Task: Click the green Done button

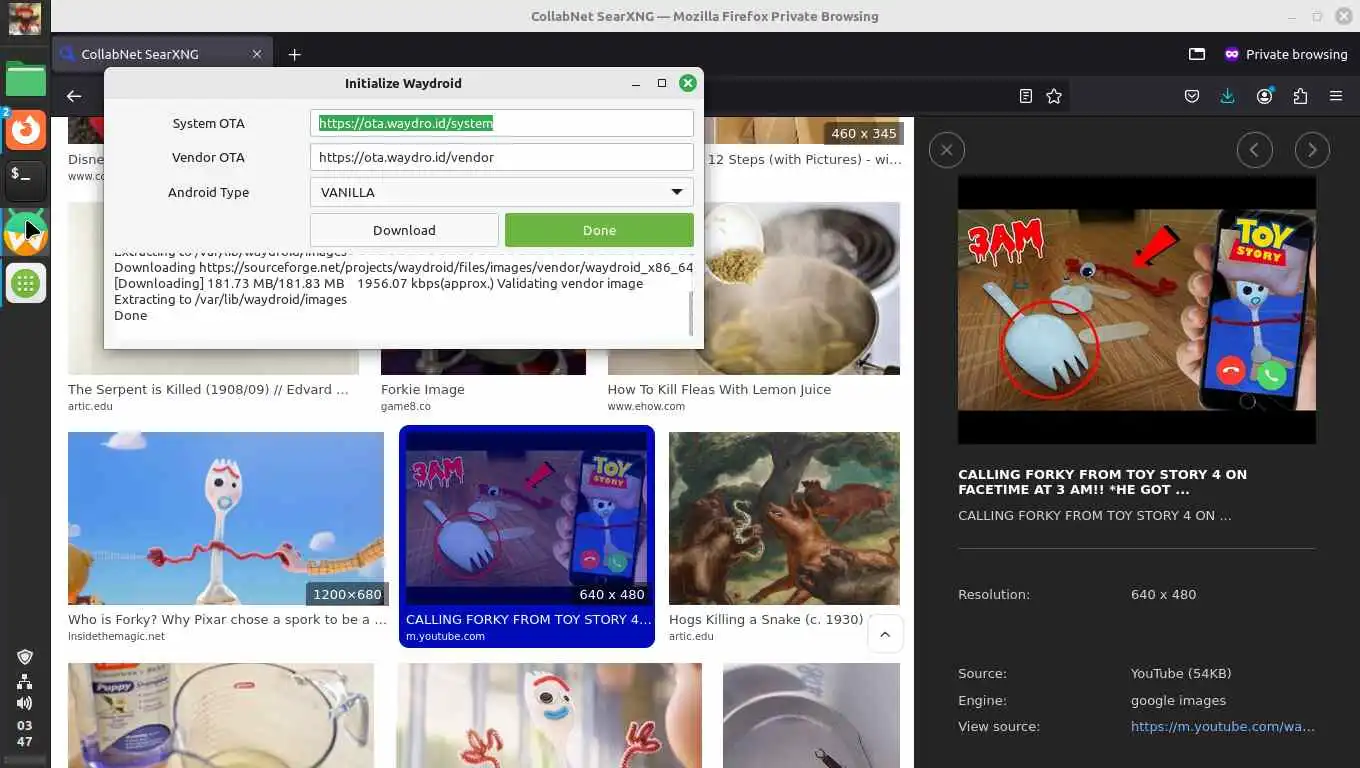Action: click(x=599, y=230)
